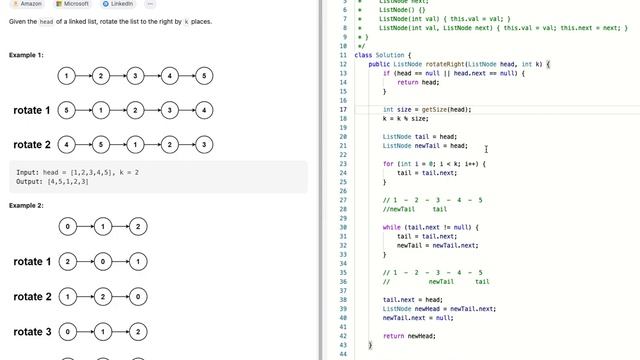Click "newTail = newTail.next;" line
Screen dimensions: 640x360
point(438,245)
